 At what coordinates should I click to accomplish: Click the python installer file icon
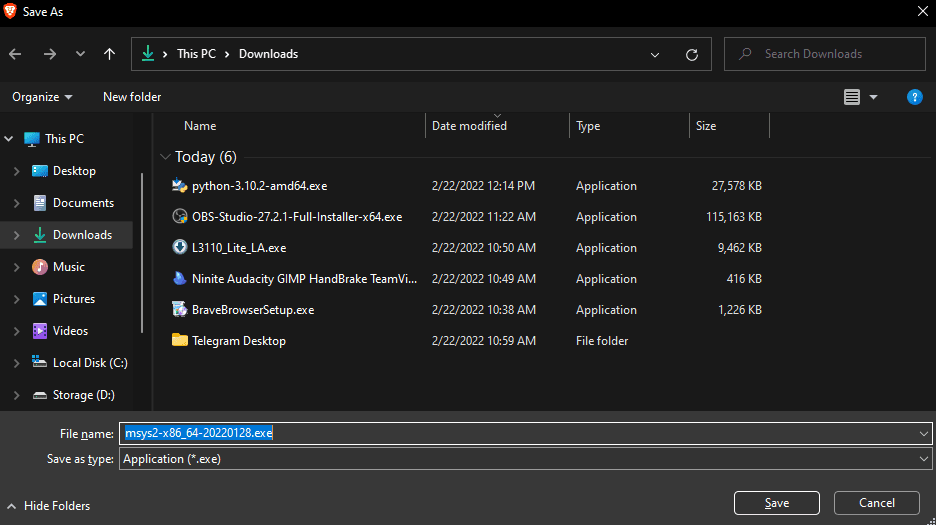180,186
